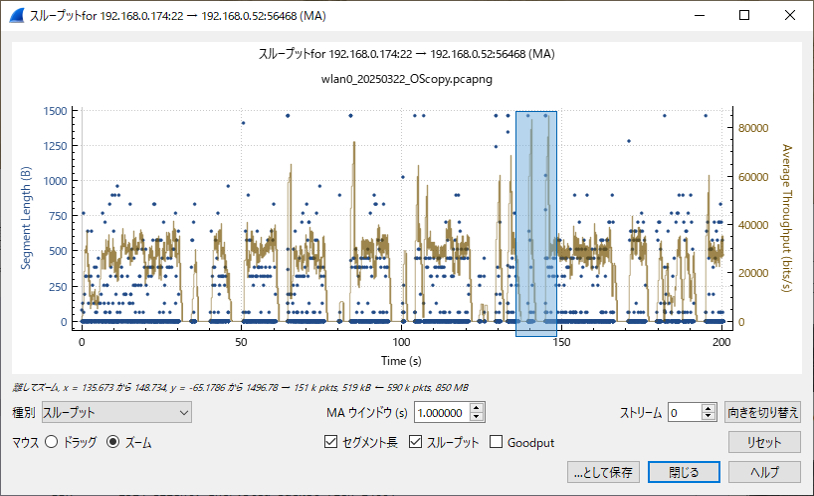Enable the Goodput checkbox
Viewport: 814px width, 496px height.
(496, 442)
